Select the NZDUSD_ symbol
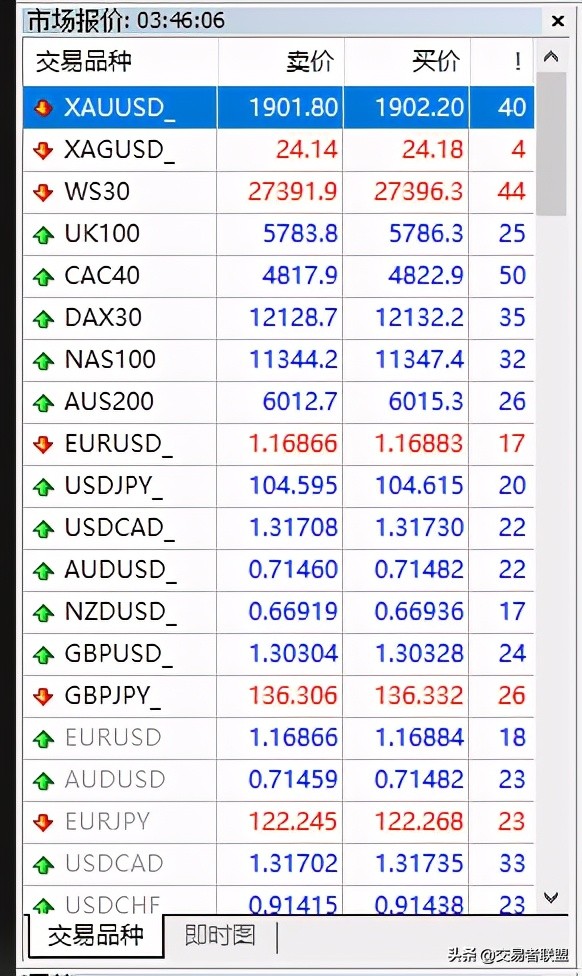Image resolution: width=582 pixels, height=976 pixels. 121,612
